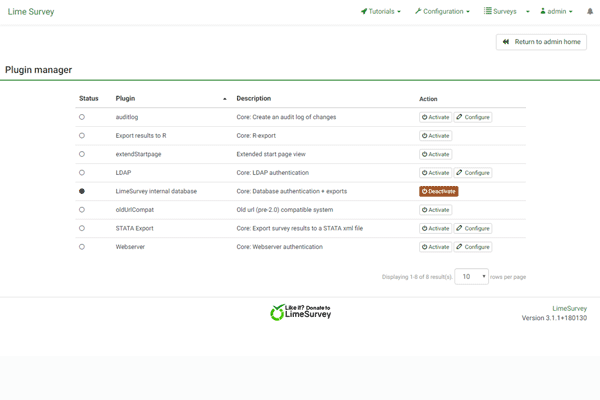600x400 pixels.
Task: Click the notifications bell icon
Action: point(590,12)
